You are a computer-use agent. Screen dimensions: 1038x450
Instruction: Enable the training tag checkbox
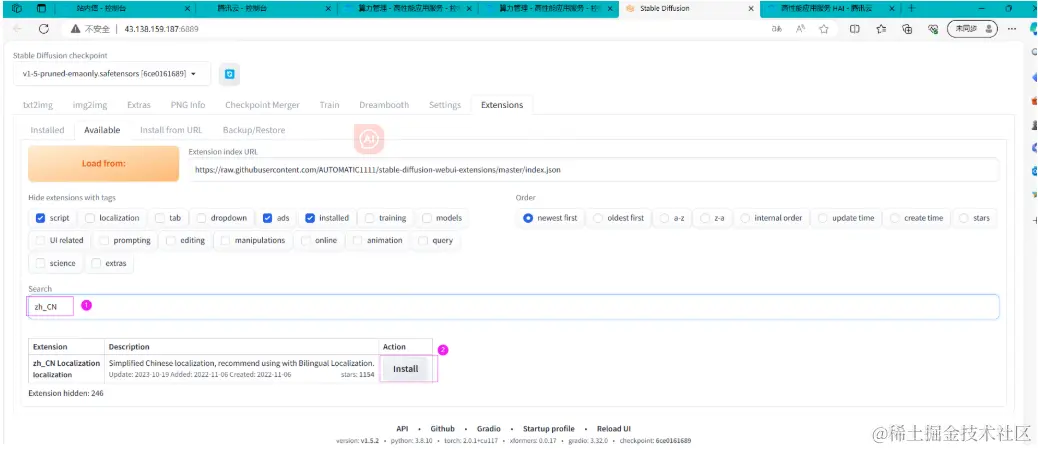click(369, 218)
